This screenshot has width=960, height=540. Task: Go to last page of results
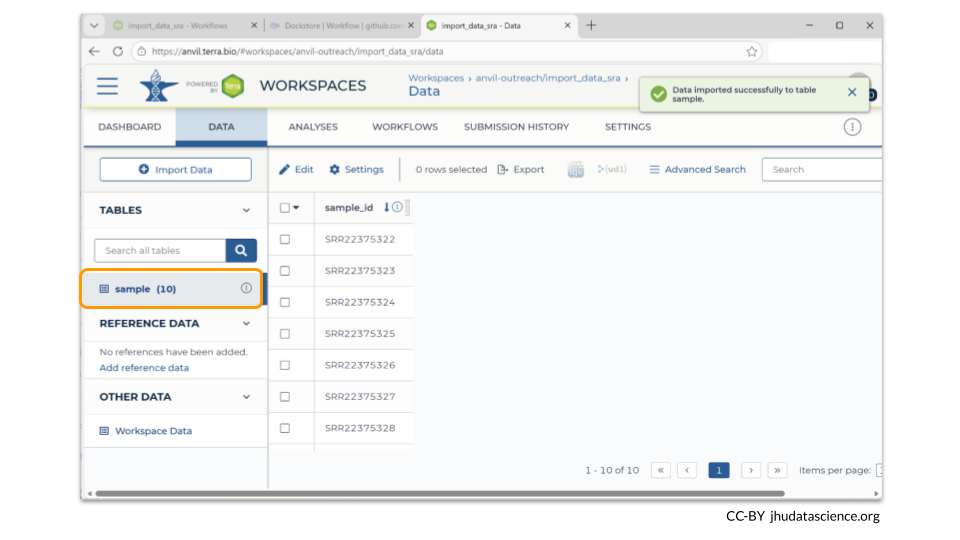click(777, 470)
